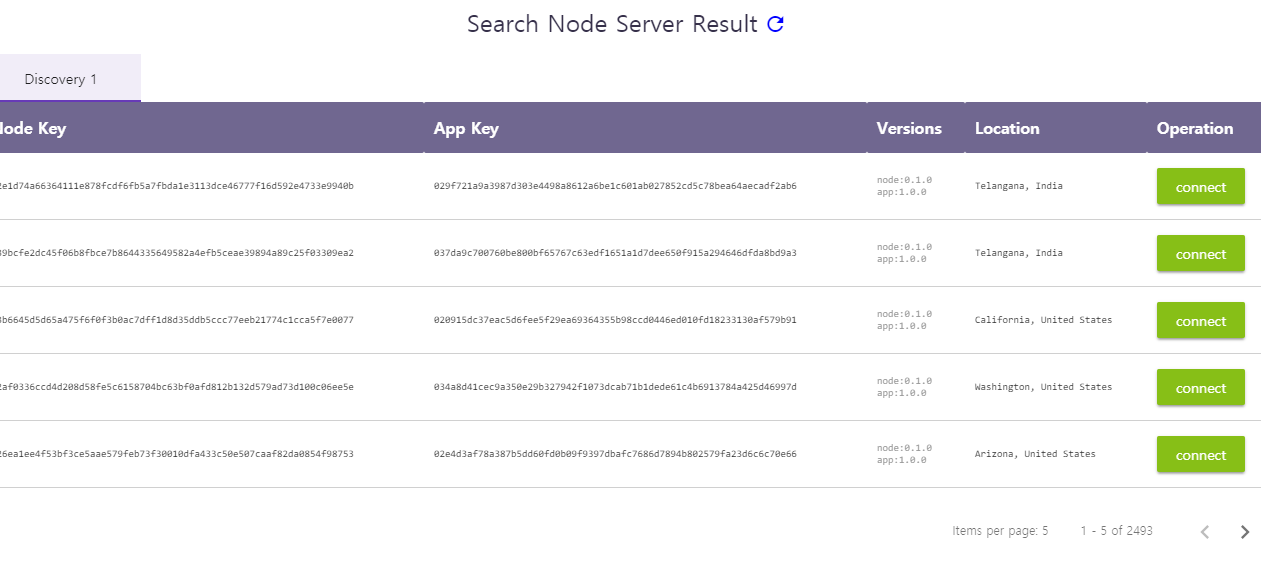Connect to the second Telangana, India node

coord(1200,254)
